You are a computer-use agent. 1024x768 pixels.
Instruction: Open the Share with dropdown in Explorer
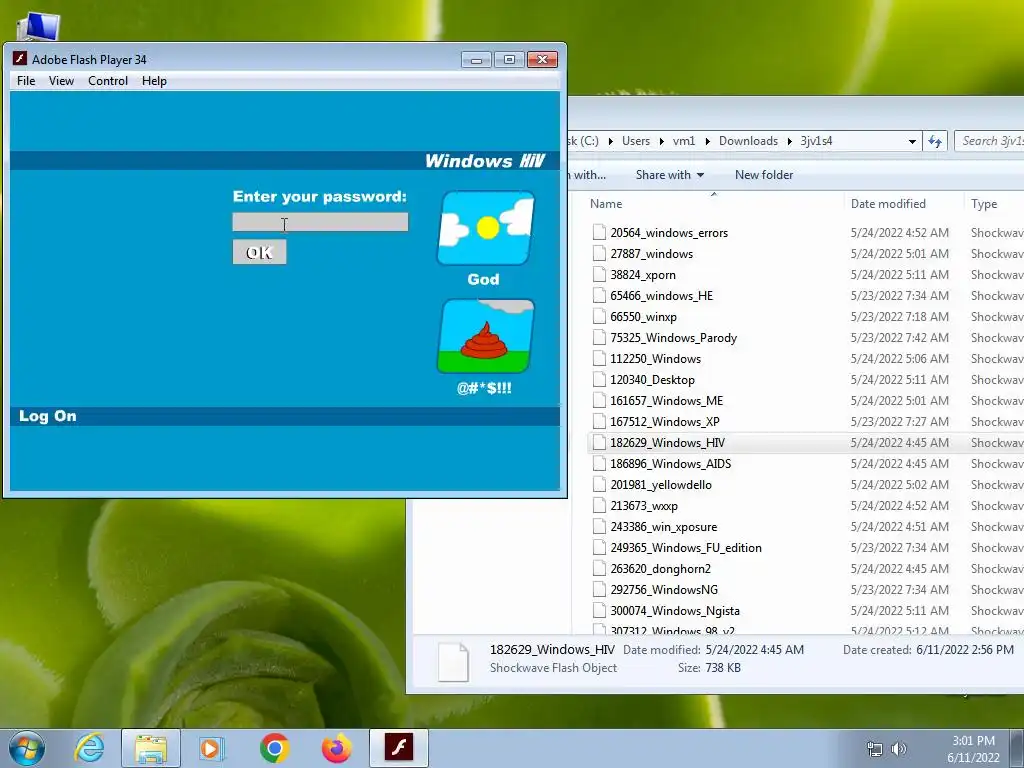point(669,175)
